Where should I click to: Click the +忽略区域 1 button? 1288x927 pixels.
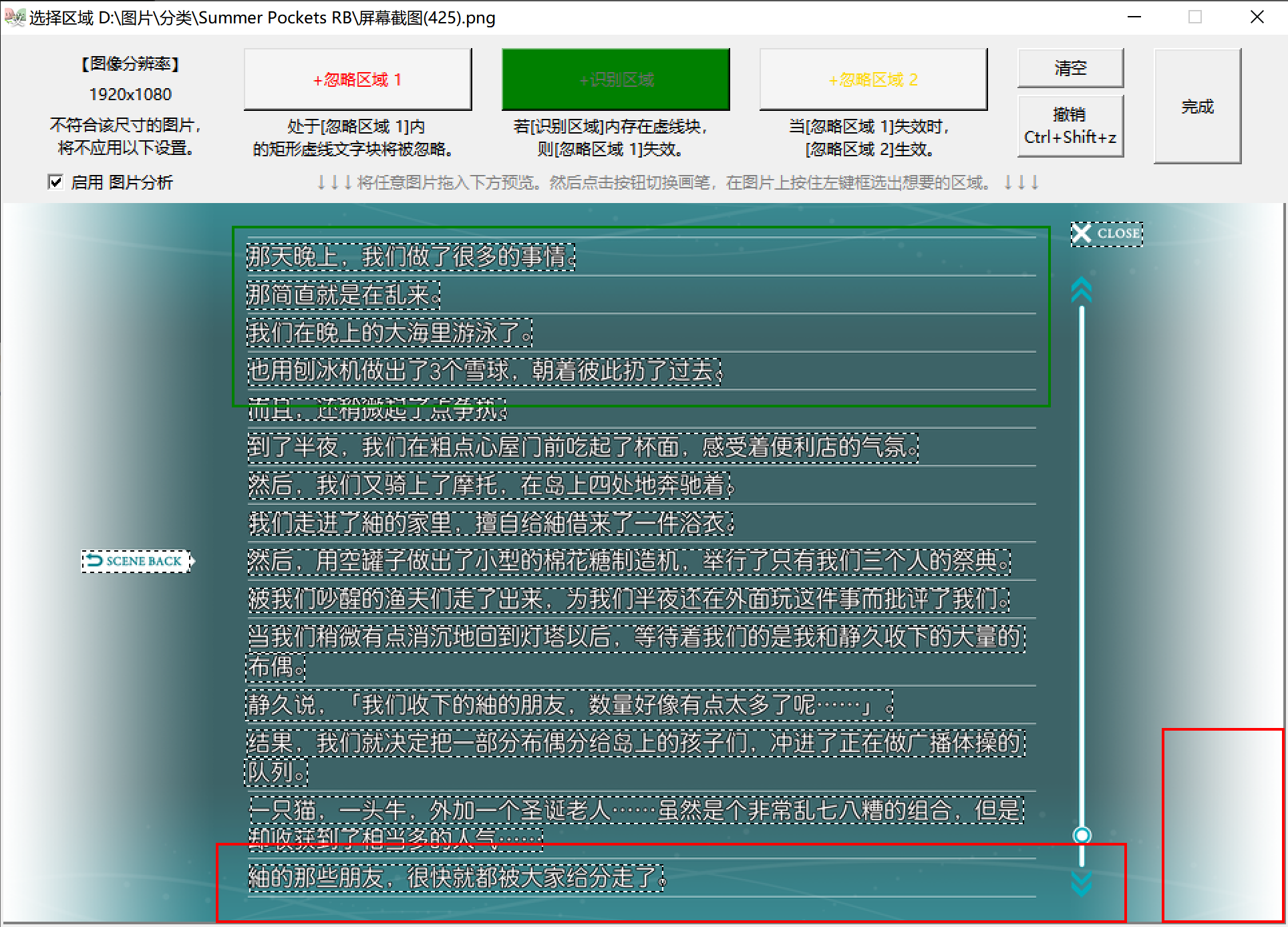click(357, 79)
